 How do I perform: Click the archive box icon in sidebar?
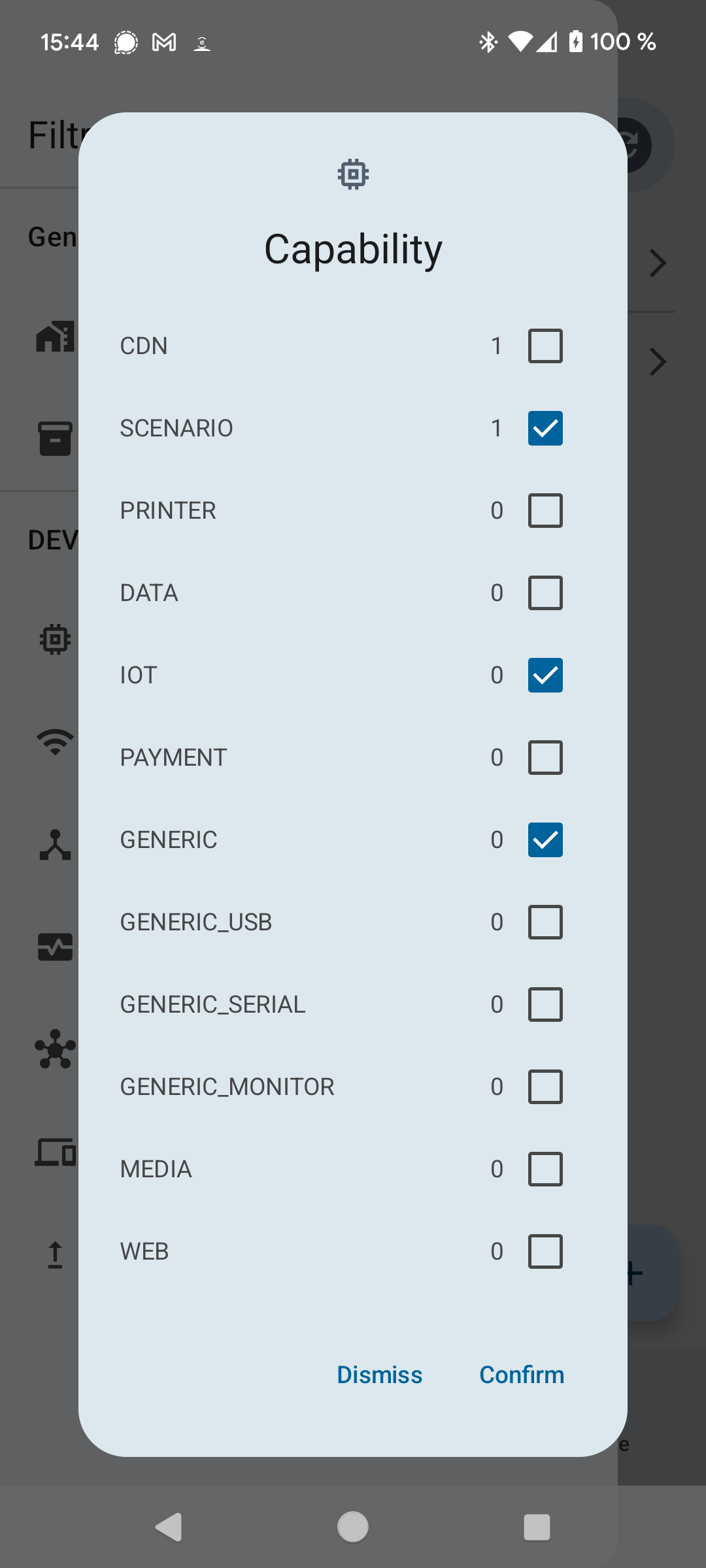point(56,438)
